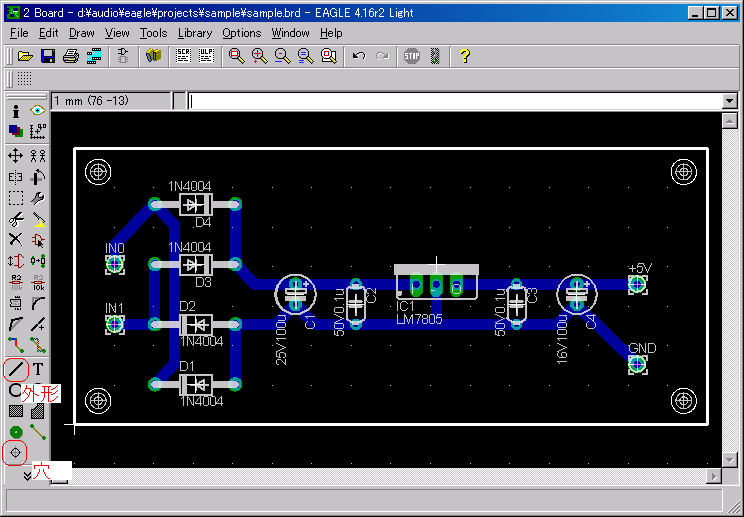Select the Cut scissors tool
Image resolution: width=744 pixels, height=517 pixels.
[16, 220]
